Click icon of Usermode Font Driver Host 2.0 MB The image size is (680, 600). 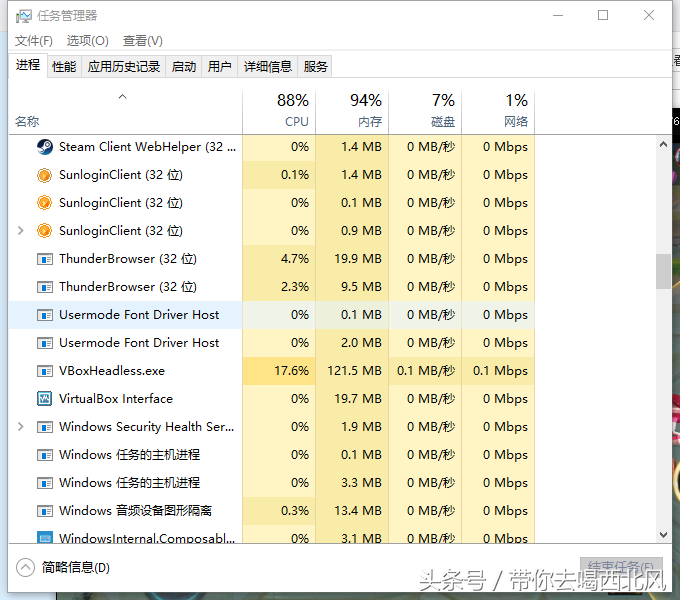click(45, 343)
